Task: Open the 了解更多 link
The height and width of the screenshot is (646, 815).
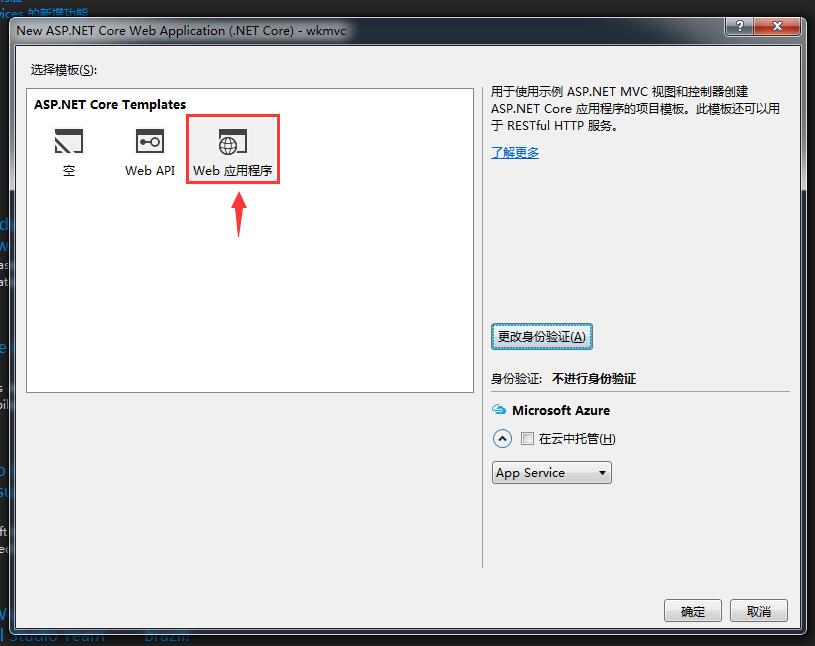Action: [515, 152]
